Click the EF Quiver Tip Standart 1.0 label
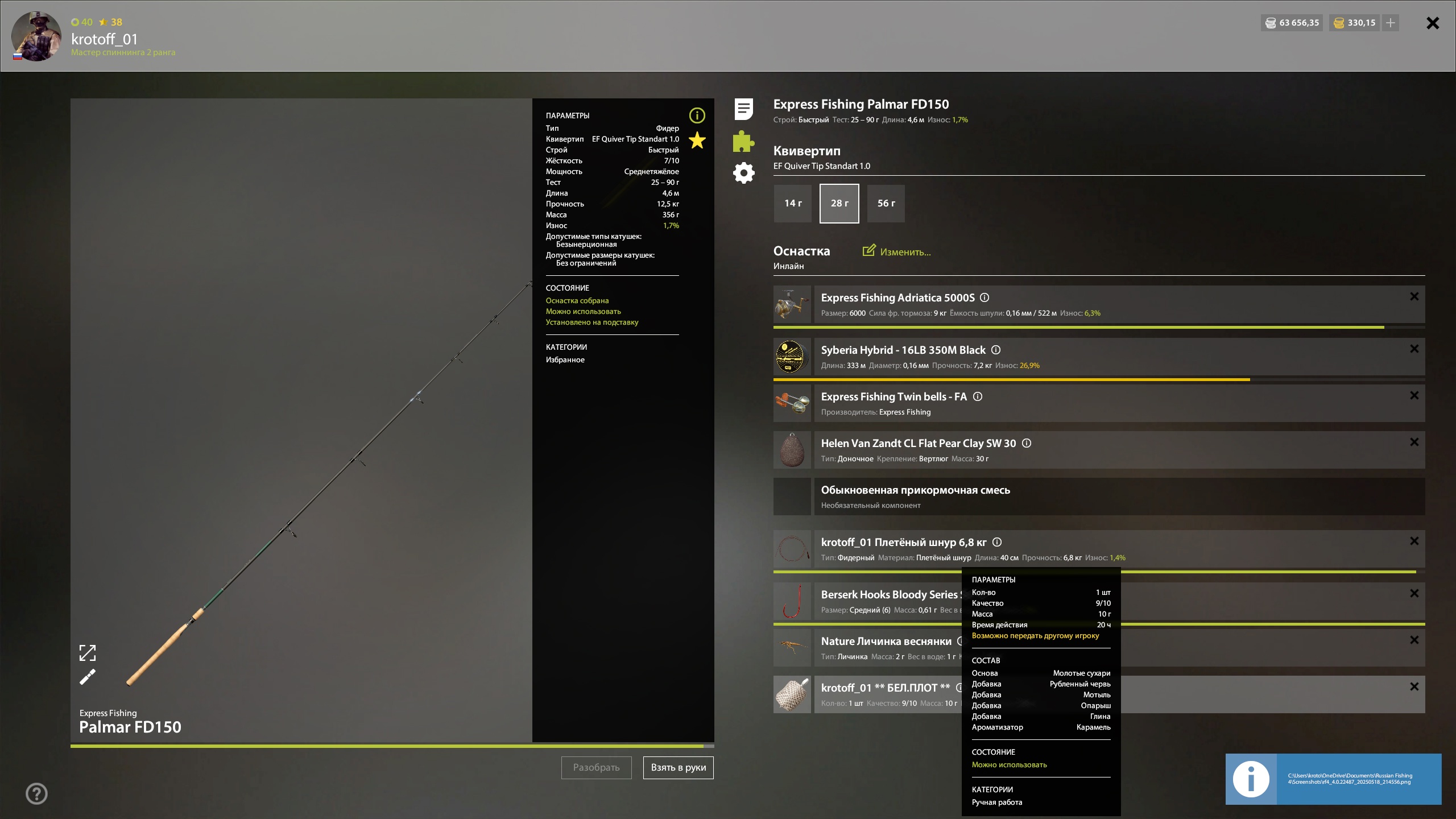Screen dimensions: 1456x819 (x=821, y=166)
